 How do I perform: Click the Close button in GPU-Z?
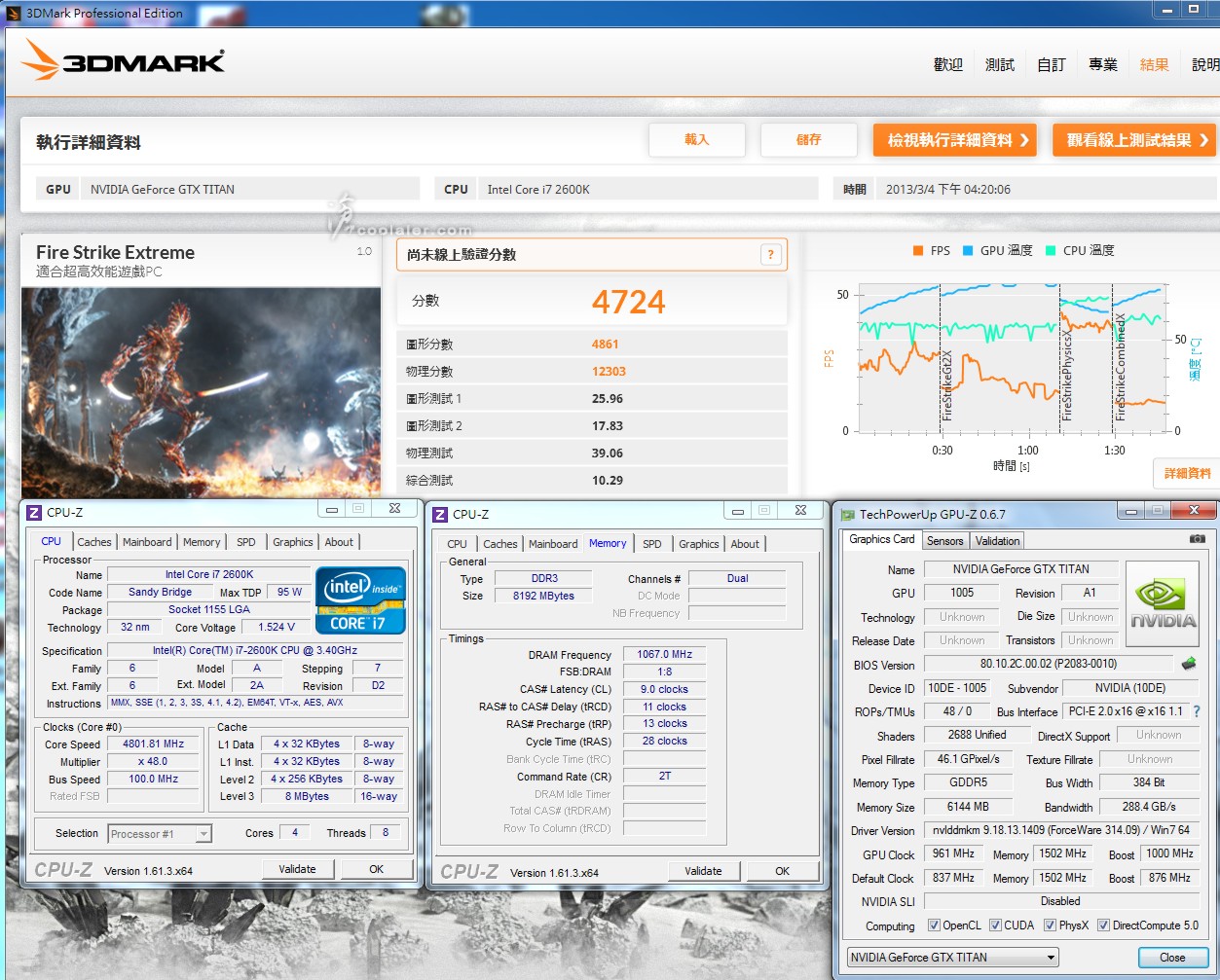[1171, 958]
